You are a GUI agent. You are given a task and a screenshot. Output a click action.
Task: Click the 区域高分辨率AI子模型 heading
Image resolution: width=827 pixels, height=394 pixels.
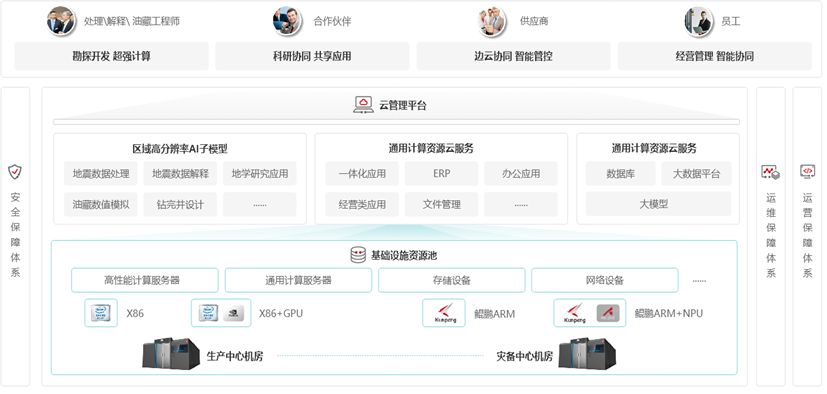(x=180, y=149)
